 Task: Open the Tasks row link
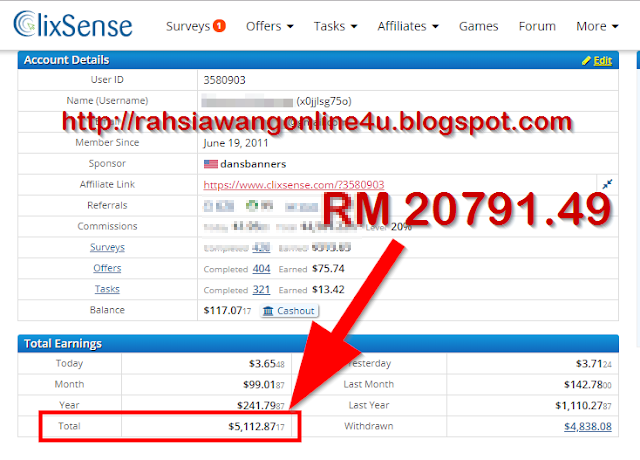[107, 289]
